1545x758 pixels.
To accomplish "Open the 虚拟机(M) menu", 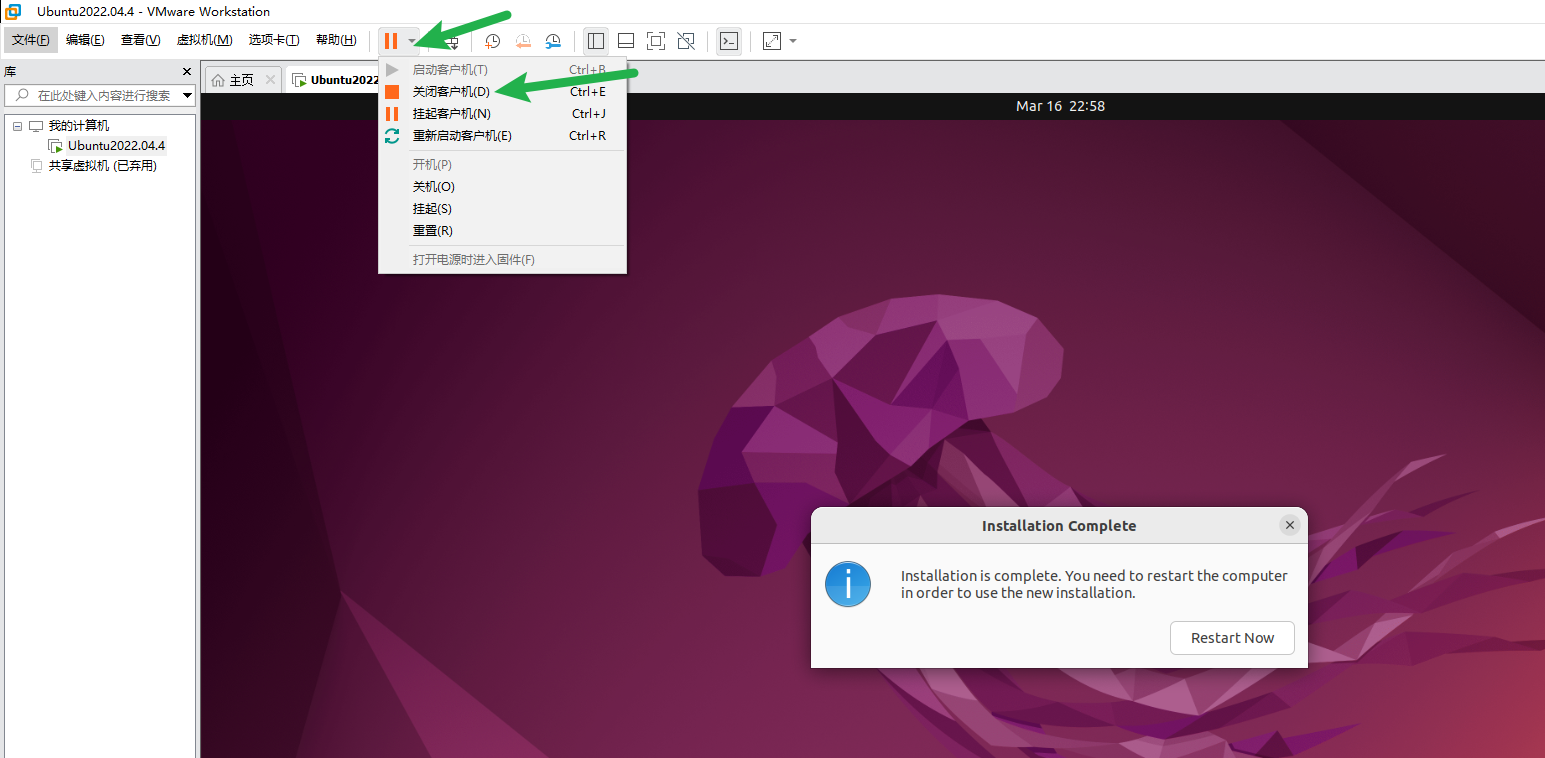I will pos(204,40).
